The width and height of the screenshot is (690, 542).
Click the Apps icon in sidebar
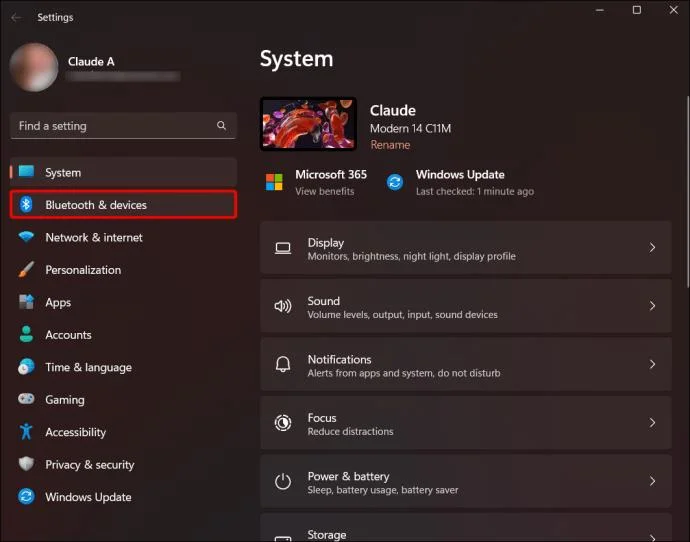26,302
